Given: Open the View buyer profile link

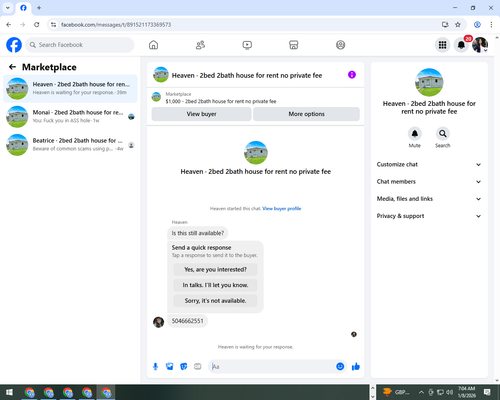Looking at the screenshot, I should [x=282, y=208].
